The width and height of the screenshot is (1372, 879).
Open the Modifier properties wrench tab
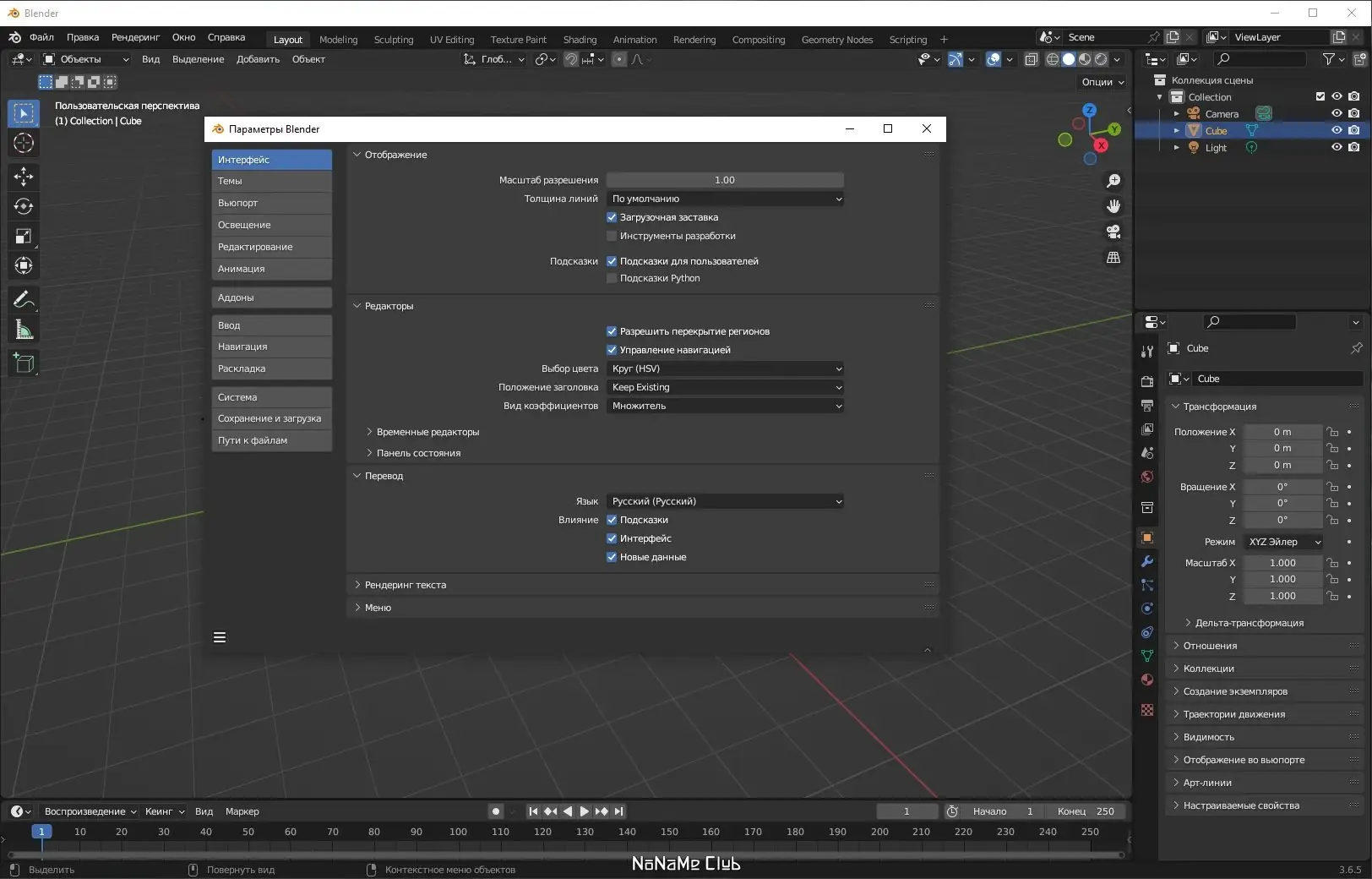1146,561
